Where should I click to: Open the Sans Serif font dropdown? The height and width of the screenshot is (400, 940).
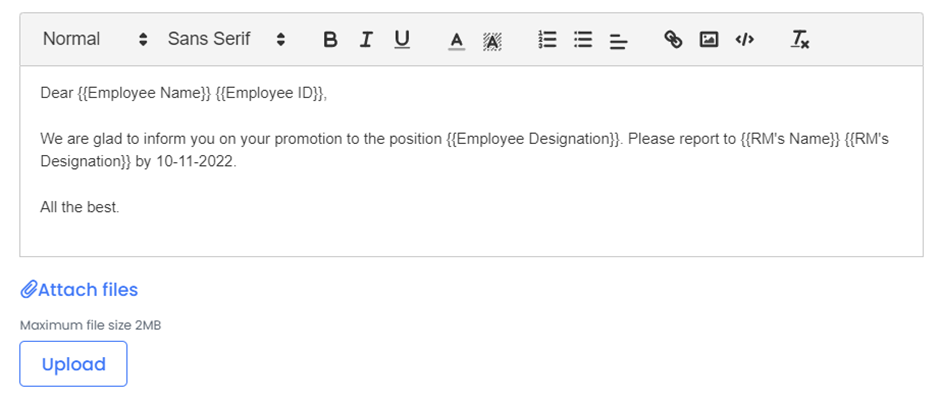point(226,40)
